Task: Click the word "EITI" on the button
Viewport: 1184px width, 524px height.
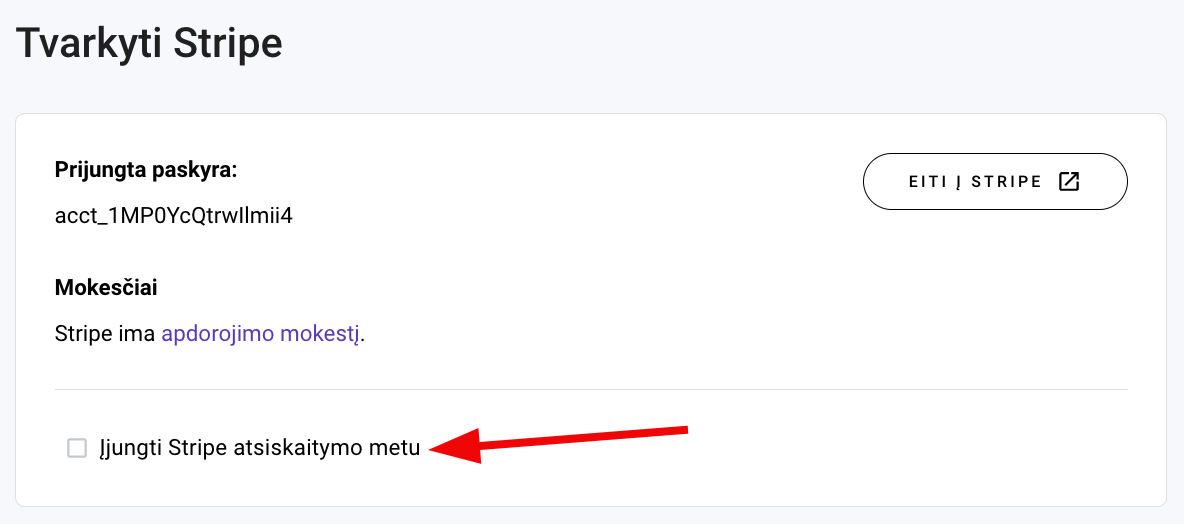Action: coord(927,182)
